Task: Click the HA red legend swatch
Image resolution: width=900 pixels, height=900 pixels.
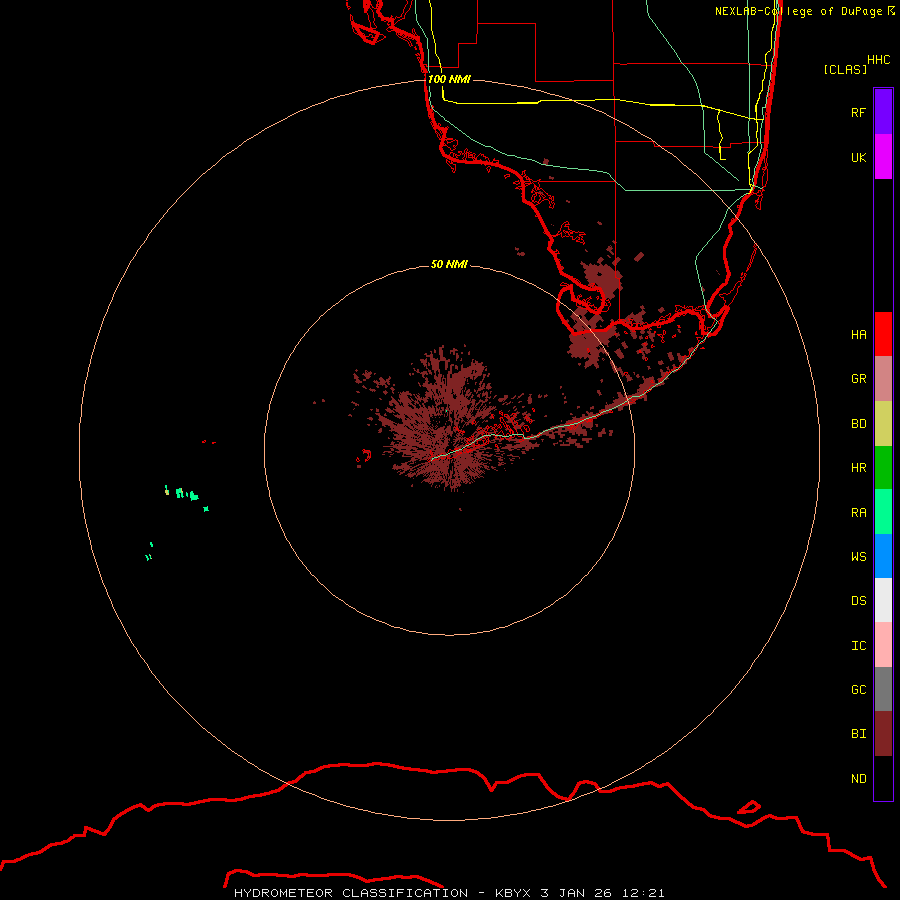Action: (883, 334)
